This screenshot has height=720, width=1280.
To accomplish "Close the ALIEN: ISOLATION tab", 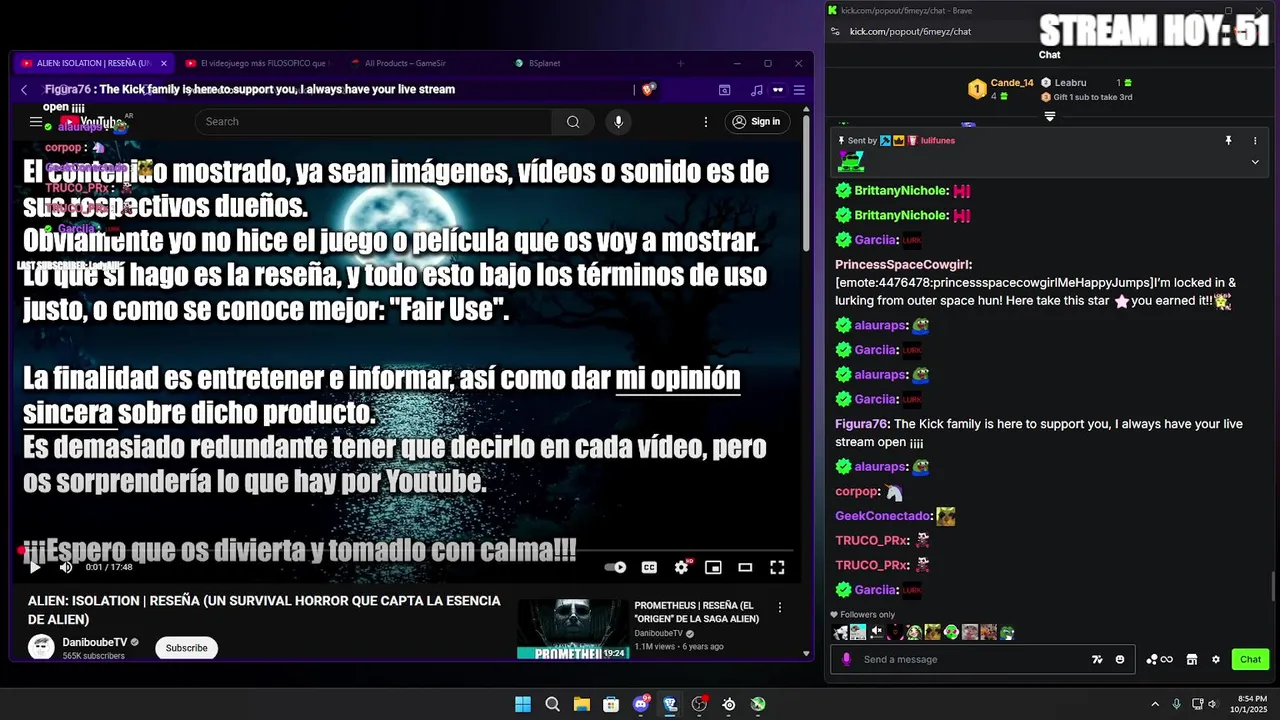I will pyautogui.click(x=164, y=63).
